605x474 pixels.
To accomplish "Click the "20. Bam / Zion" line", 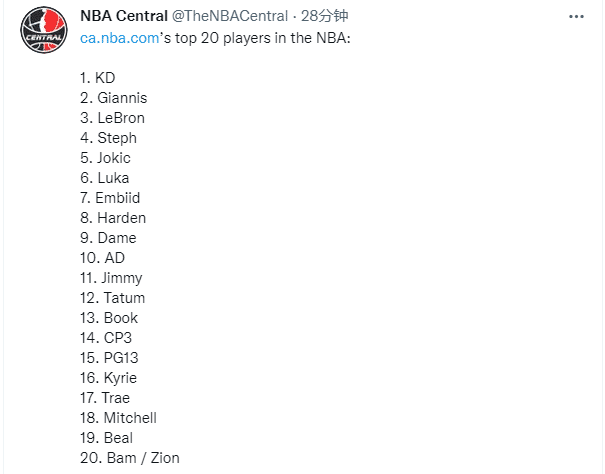I will [x=130, y=458].
